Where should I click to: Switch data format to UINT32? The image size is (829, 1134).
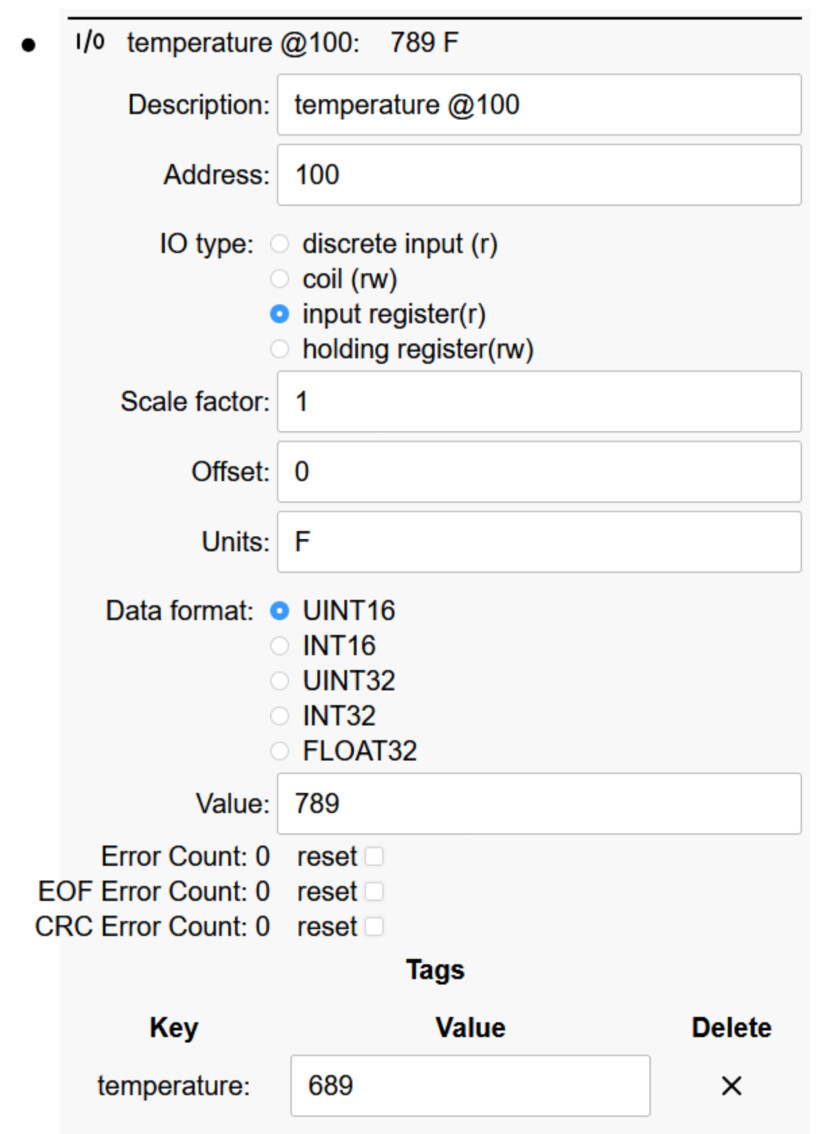click(281, 681)
